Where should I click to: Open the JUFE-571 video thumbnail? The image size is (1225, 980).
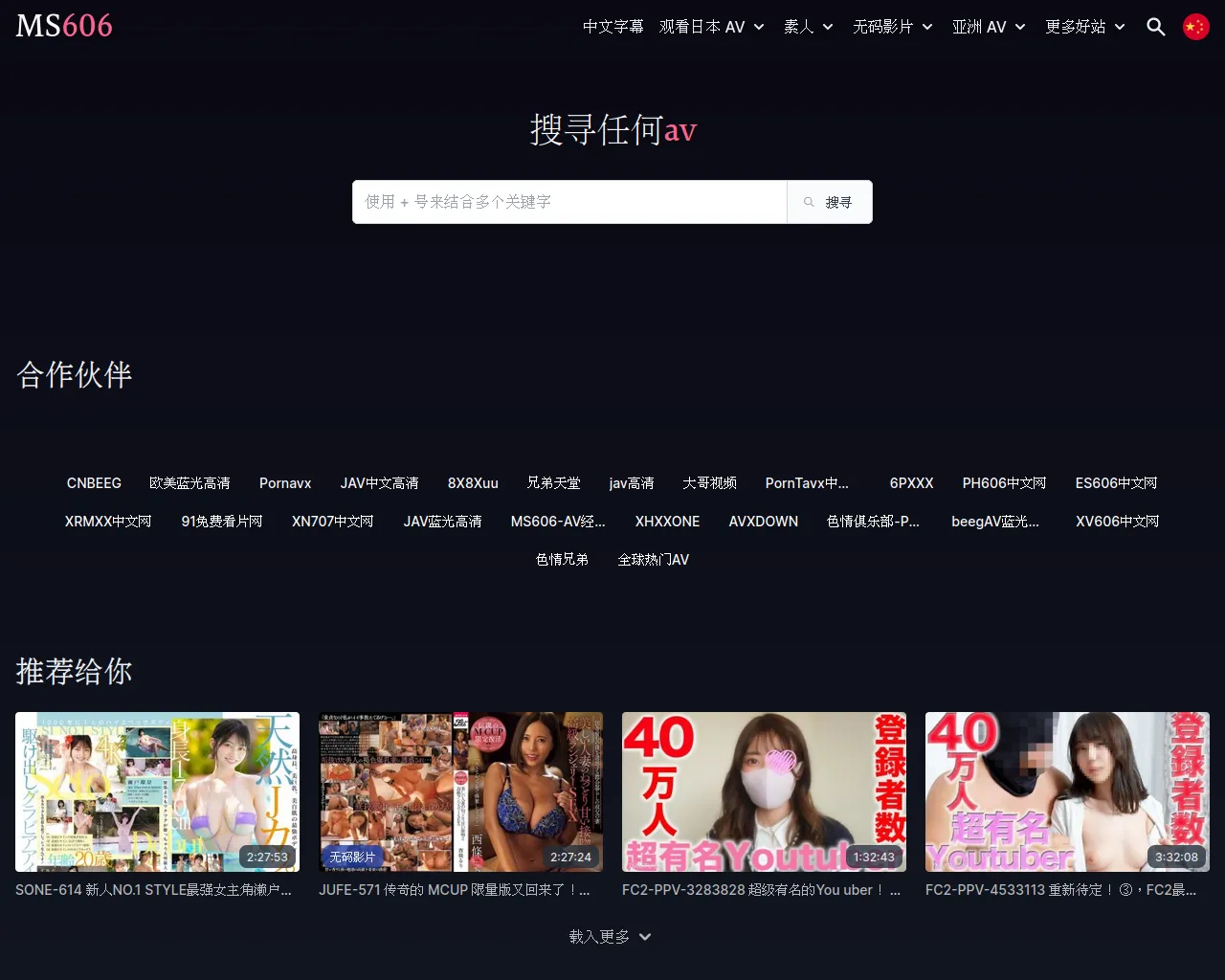coord(460,791)
